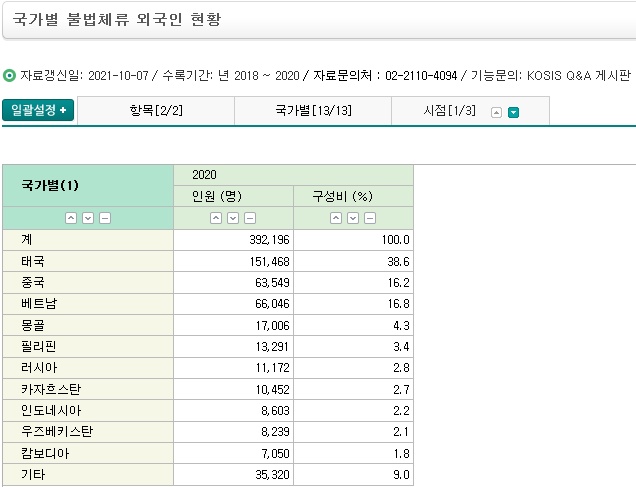Sort 구성비 (%) column descending
Image resolution: width=636 pixels, height=487 pixels.
tap(353, 218)
